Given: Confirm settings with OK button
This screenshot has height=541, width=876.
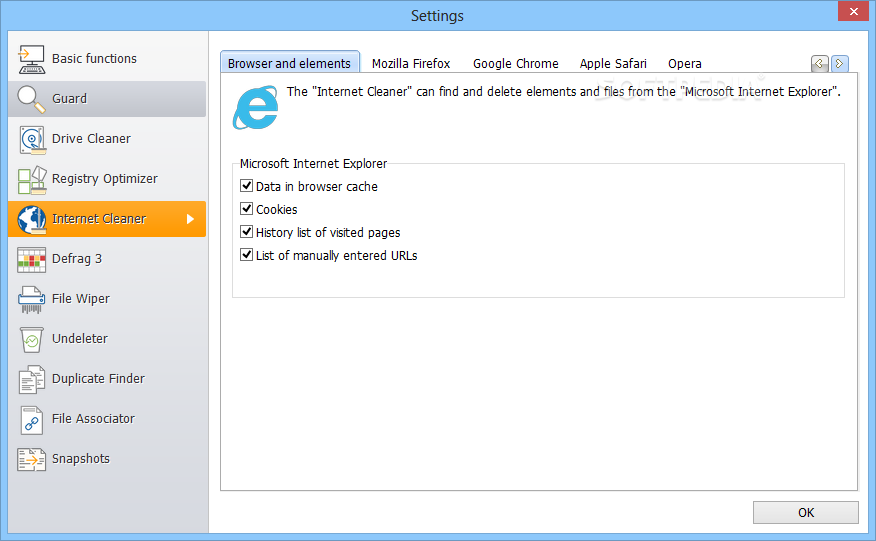Looking at the screenshot, I should click(806, 512).
